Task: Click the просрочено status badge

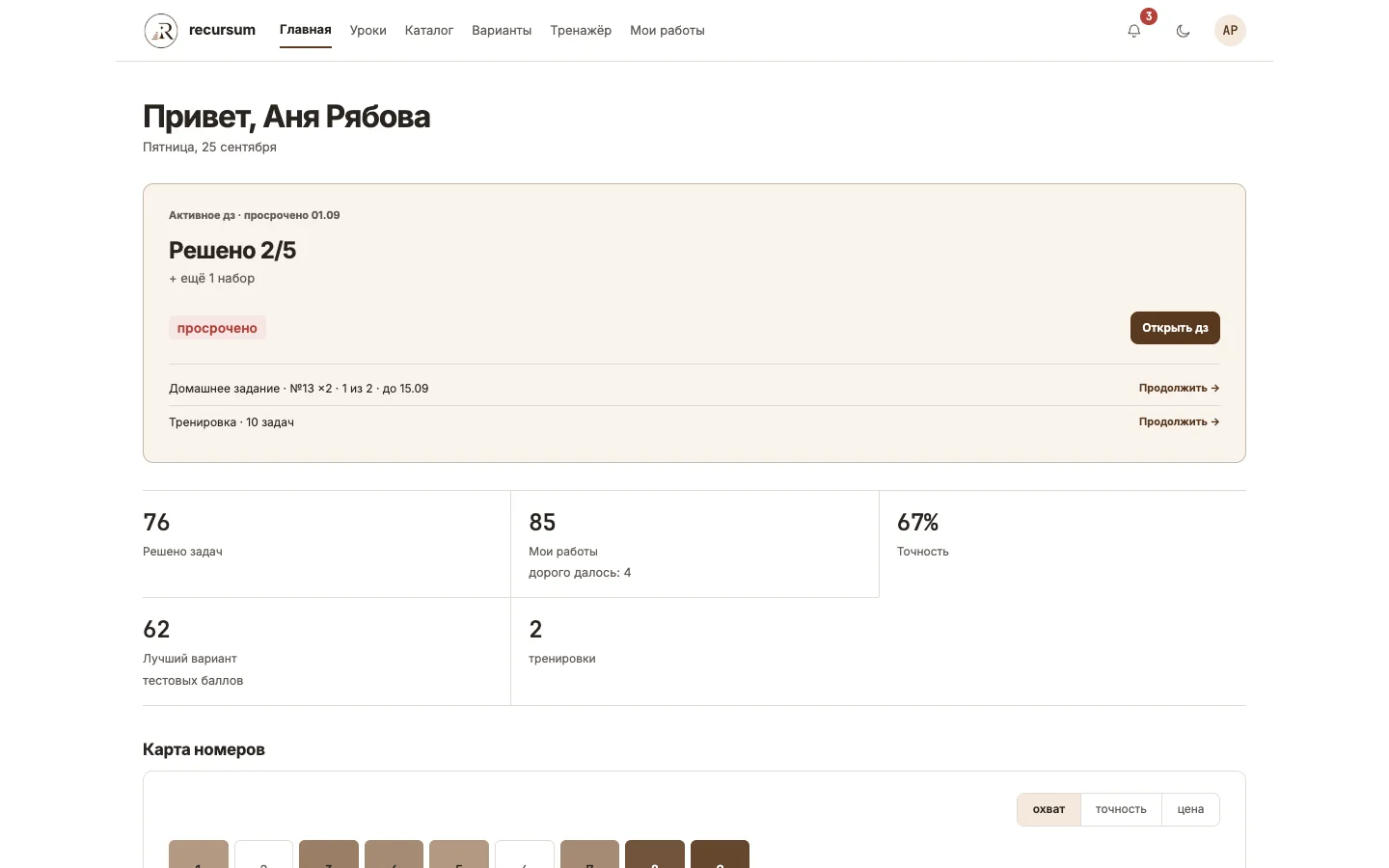Action: click(217, 328)
